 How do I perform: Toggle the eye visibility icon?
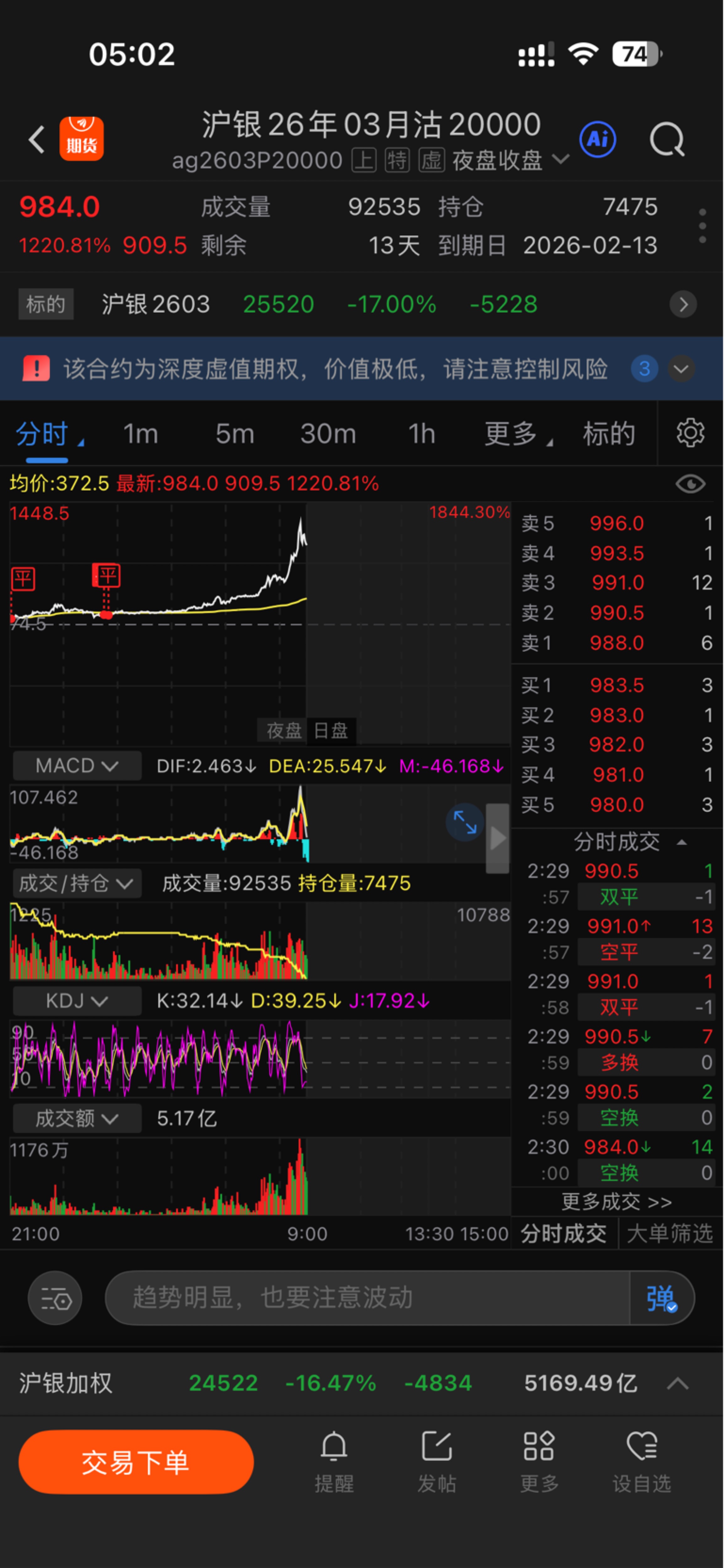pos(690,484)
